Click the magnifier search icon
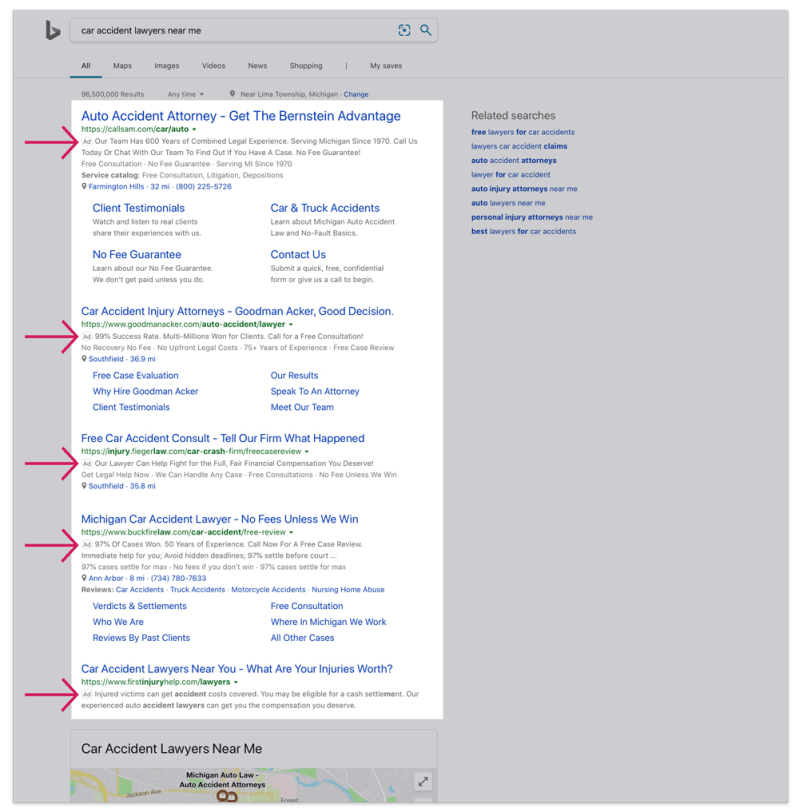 click(x=426, y=30)
